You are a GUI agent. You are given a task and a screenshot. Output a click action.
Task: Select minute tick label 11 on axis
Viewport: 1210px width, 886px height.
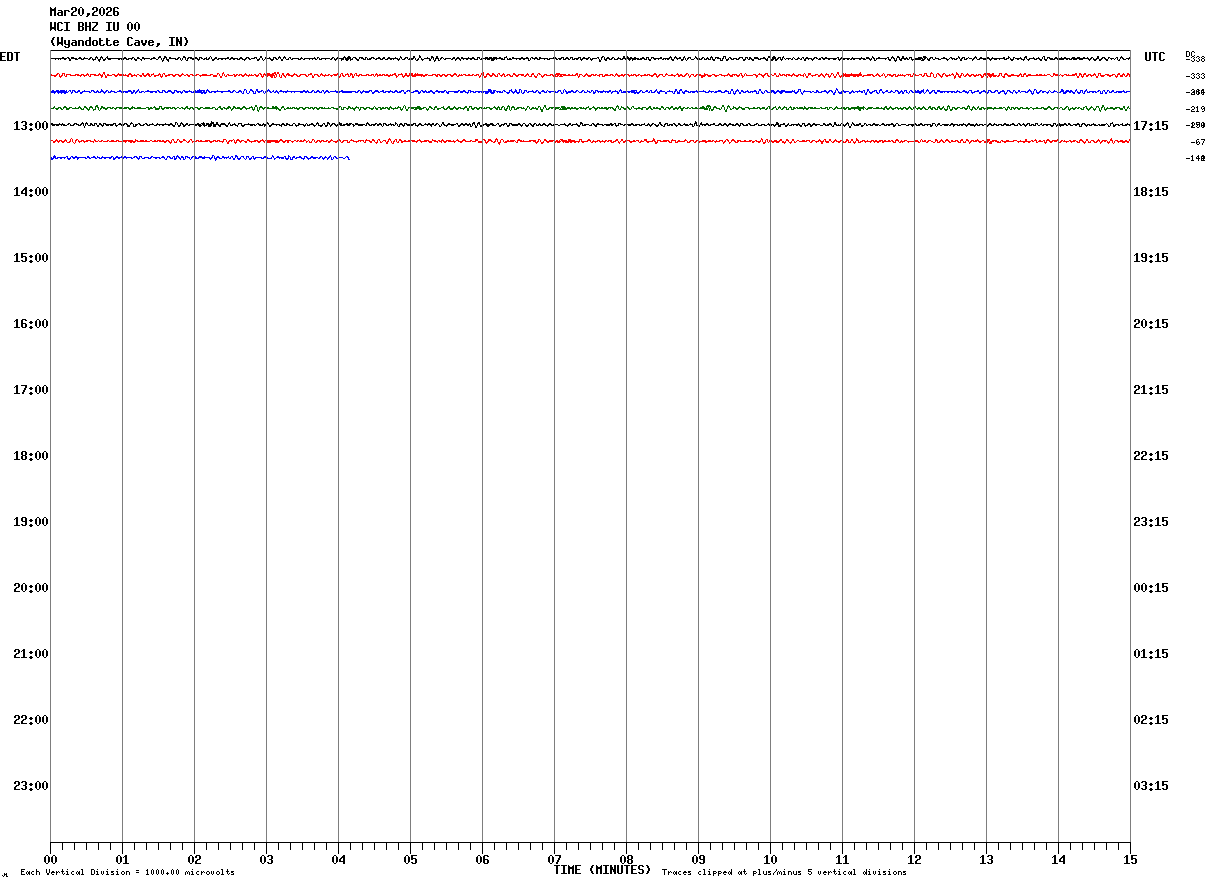pyautogui.click(x=842, y=860)
